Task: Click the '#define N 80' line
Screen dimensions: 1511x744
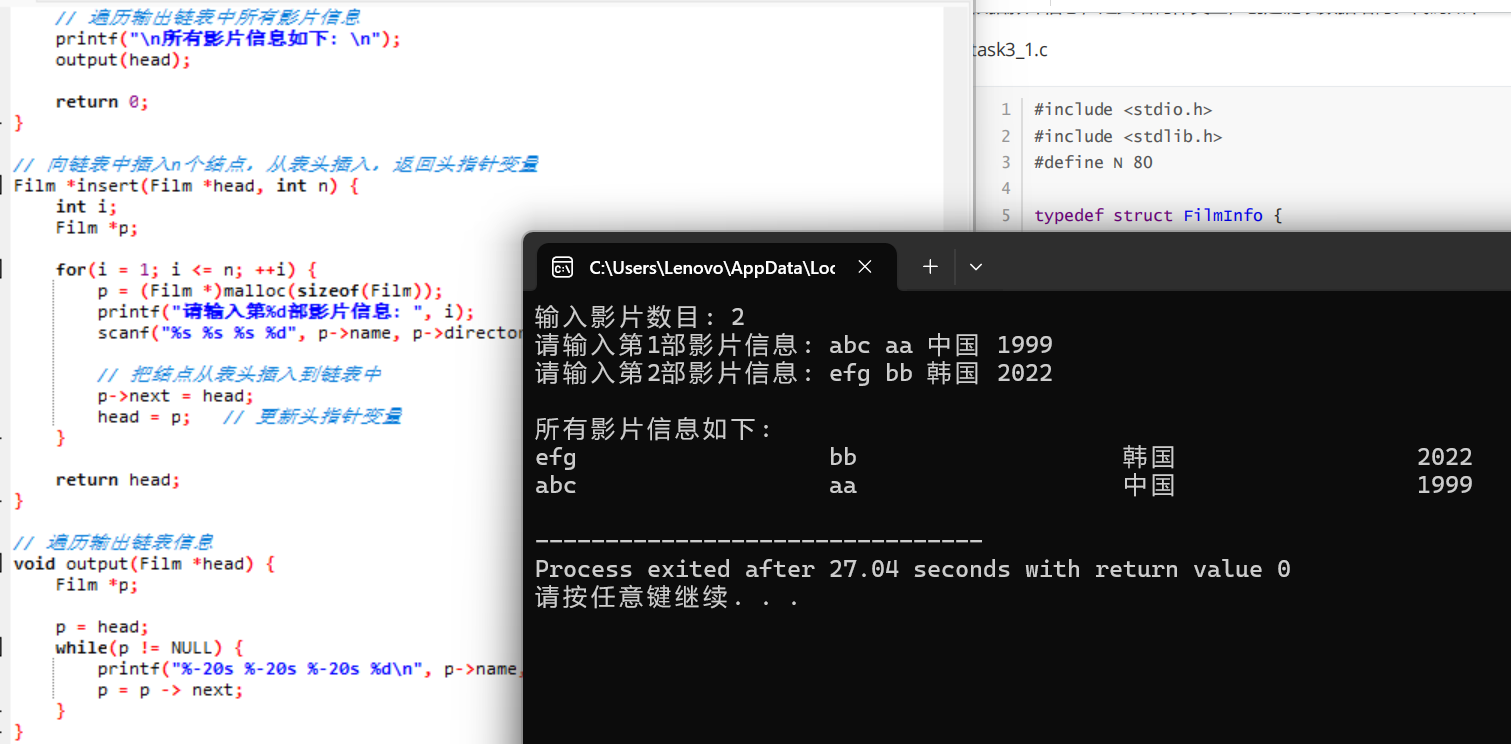Action: click(x=1093, y=162)
